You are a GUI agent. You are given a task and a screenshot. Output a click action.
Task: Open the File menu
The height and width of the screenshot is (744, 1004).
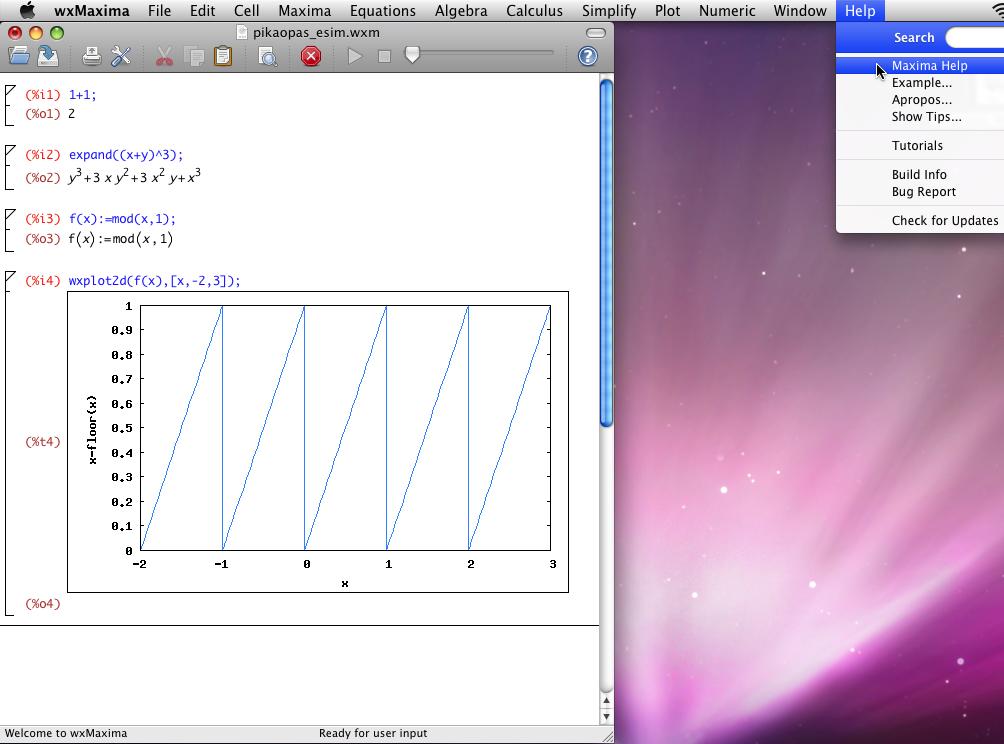click(x=159, y=11)
